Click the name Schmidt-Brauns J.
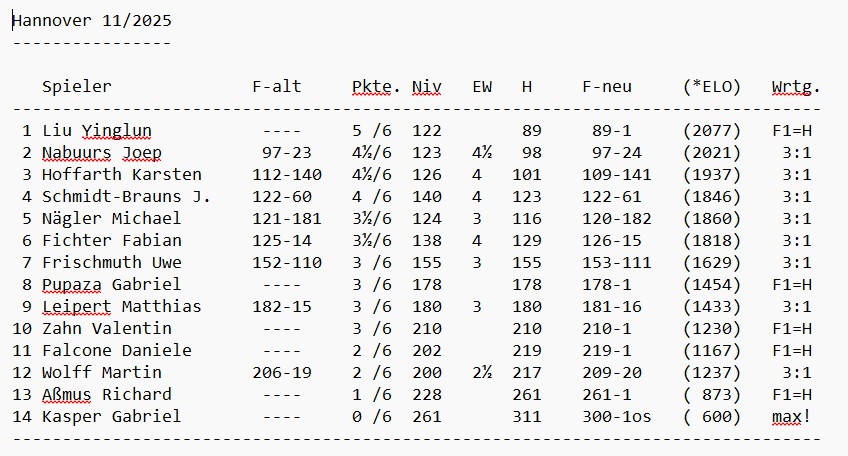Viewport: 848px width, 456px height. coord(126,197)
